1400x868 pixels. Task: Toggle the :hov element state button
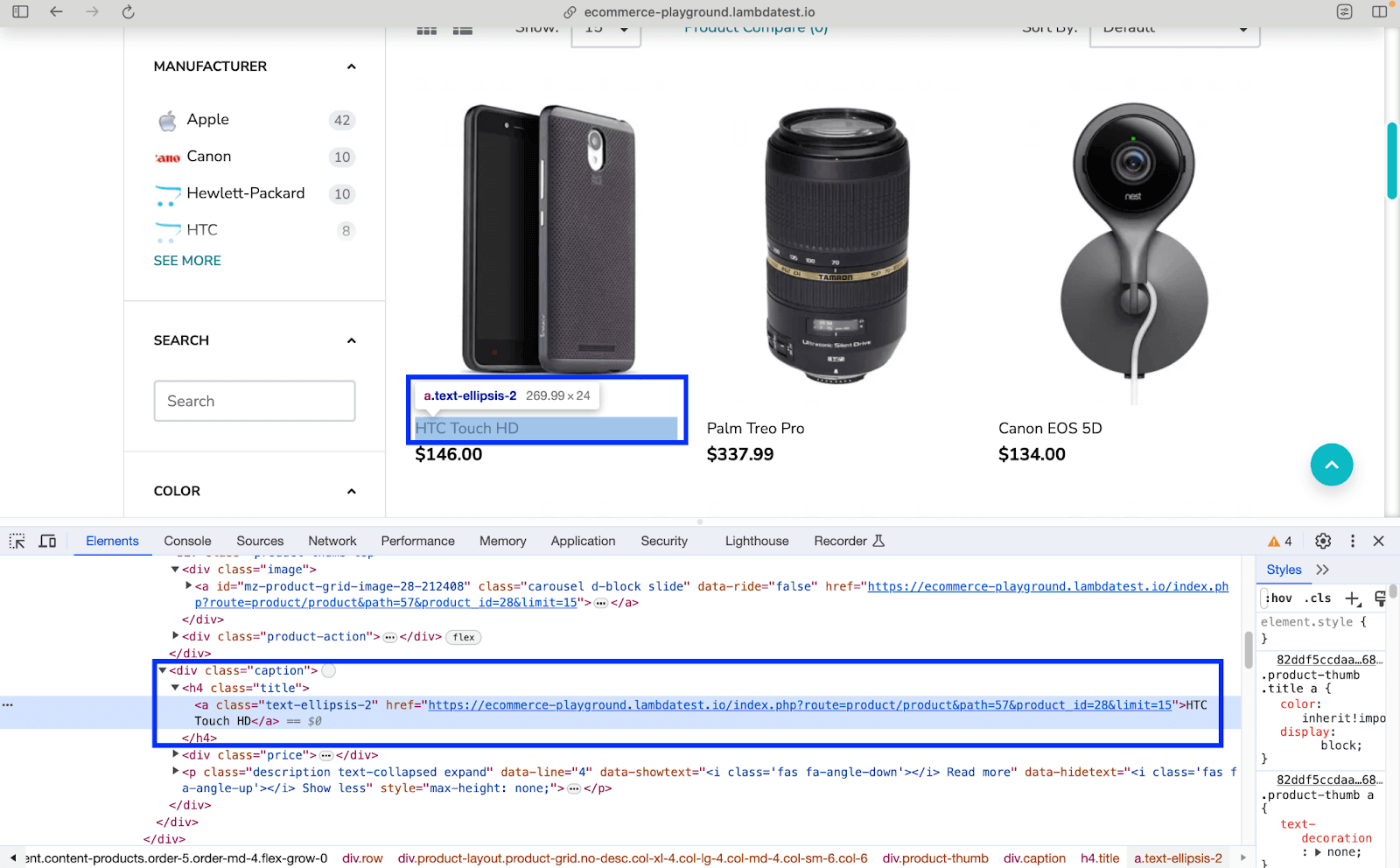click(x=1280, y=598)
